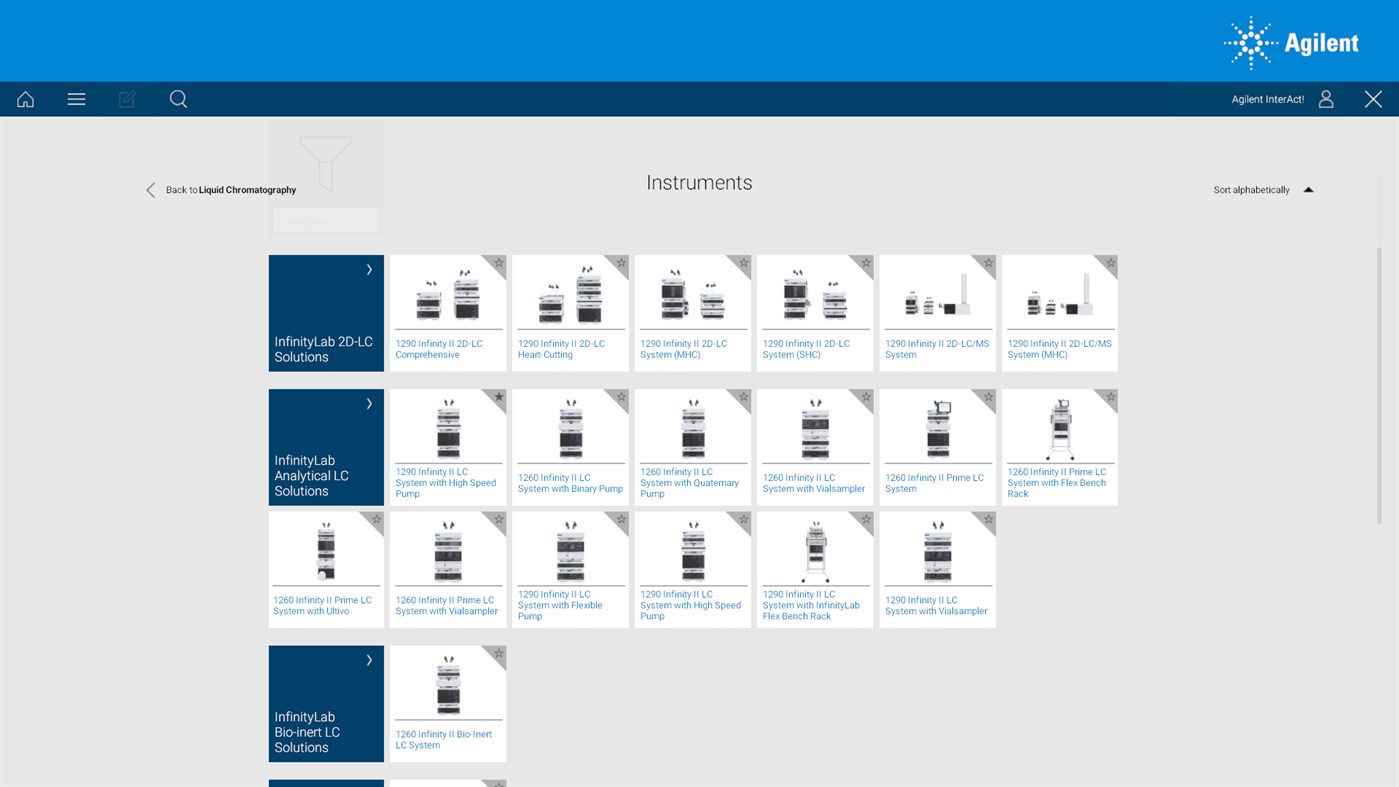Star the 1260 Infinity II Bio-Inert LC System
The image size is (1399, 787).
(x=498, y=654)
